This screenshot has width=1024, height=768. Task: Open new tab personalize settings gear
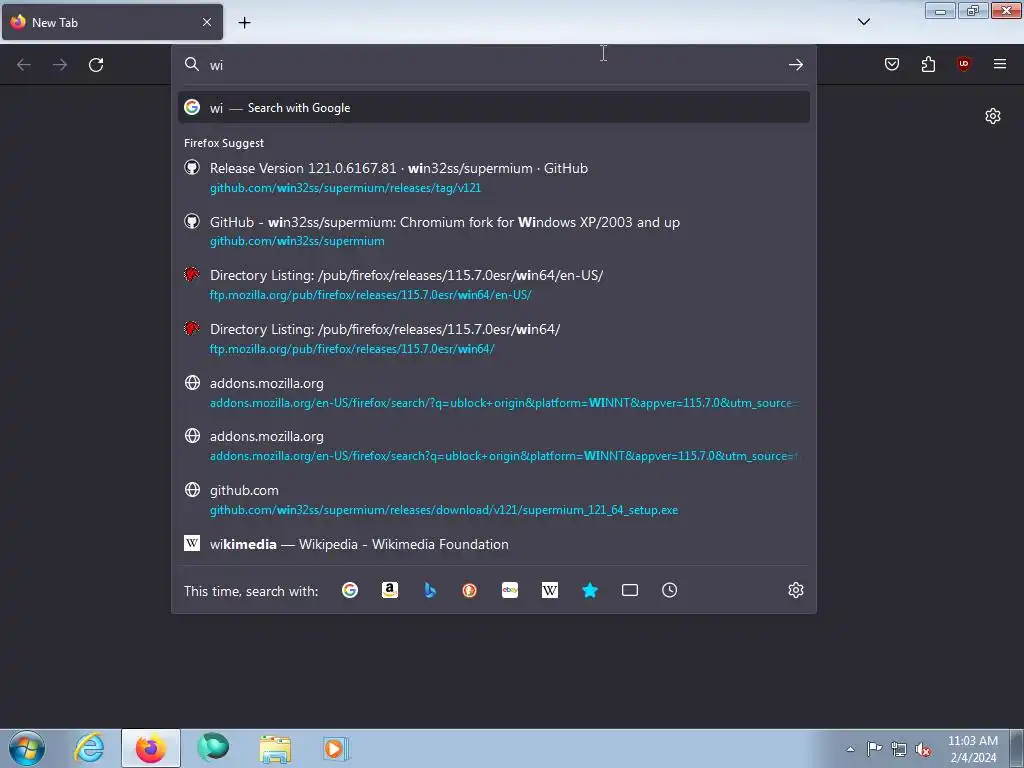993,116
